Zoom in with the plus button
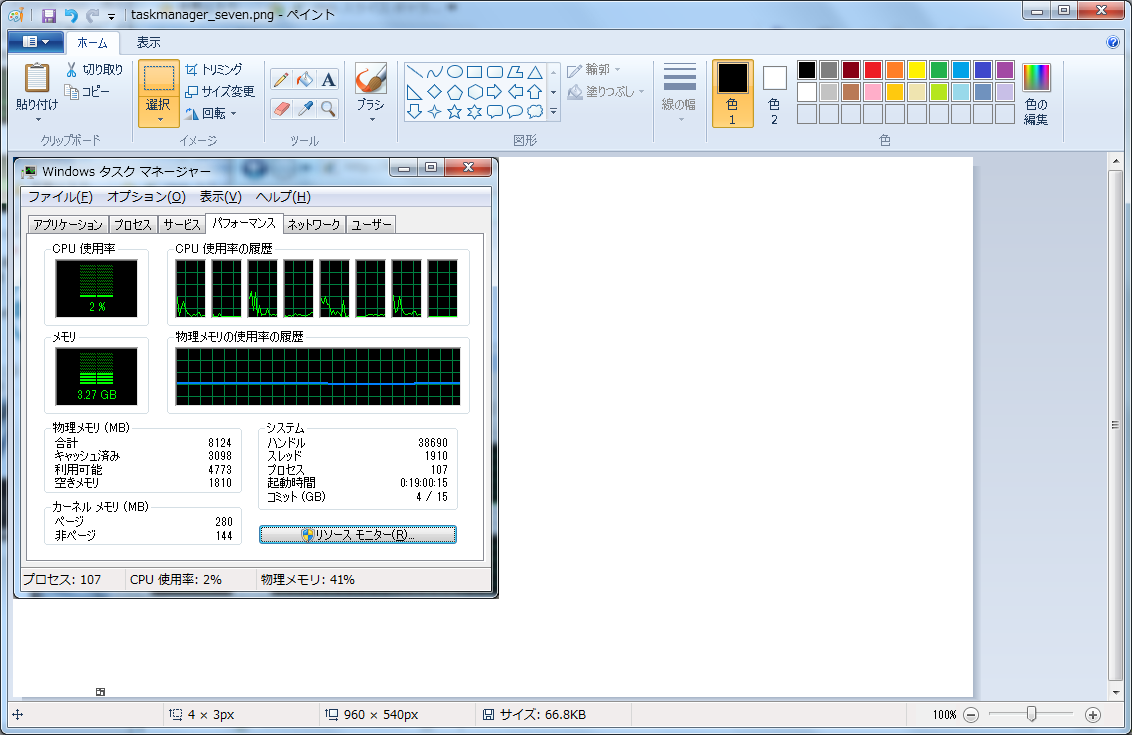1132x735 pixels. (x=1093, y=715)
